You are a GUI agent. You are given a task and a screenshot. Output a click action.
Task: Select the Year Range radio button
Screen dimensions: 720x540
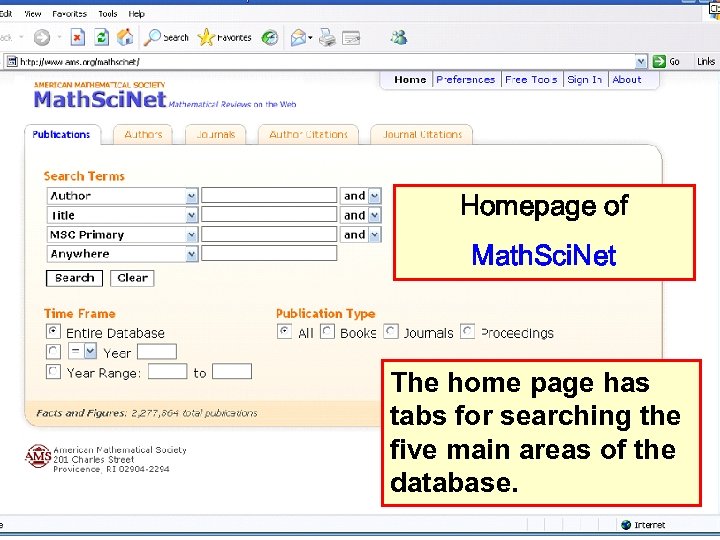pyautogui.click(x=53, y=371)
